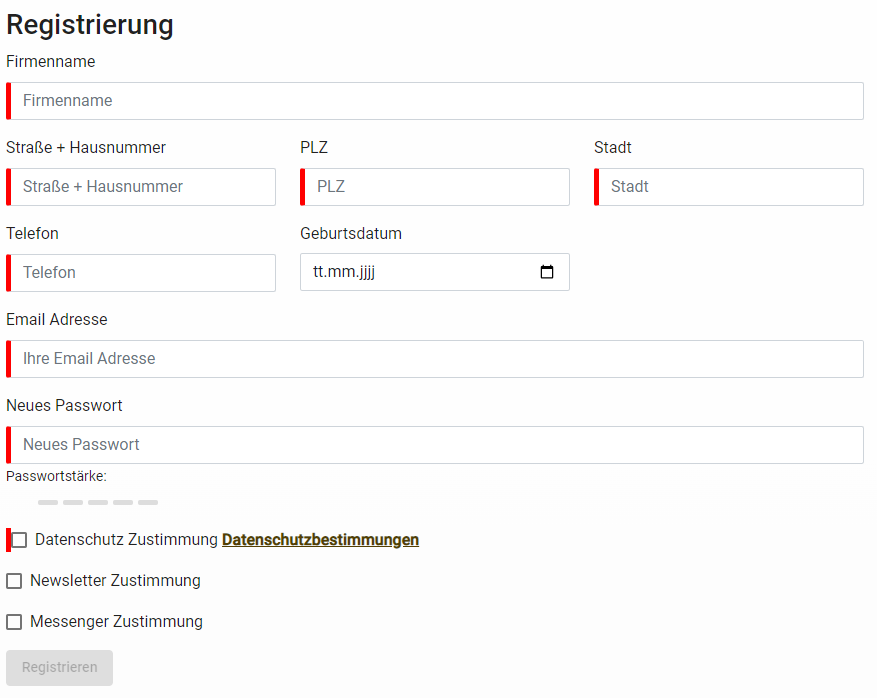The image size is (877, 698).
Task: Focus the Telefon input field
Action: coord(142,273)
